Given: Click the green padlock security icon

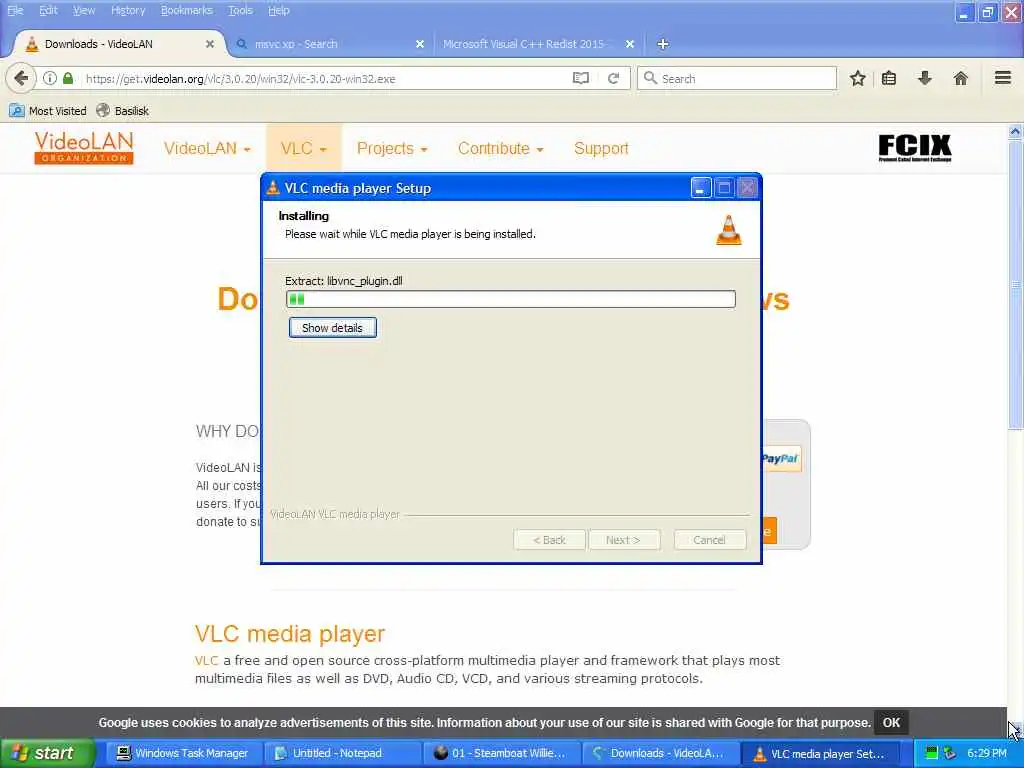Looking at the screenshot, I should [68, 78].
